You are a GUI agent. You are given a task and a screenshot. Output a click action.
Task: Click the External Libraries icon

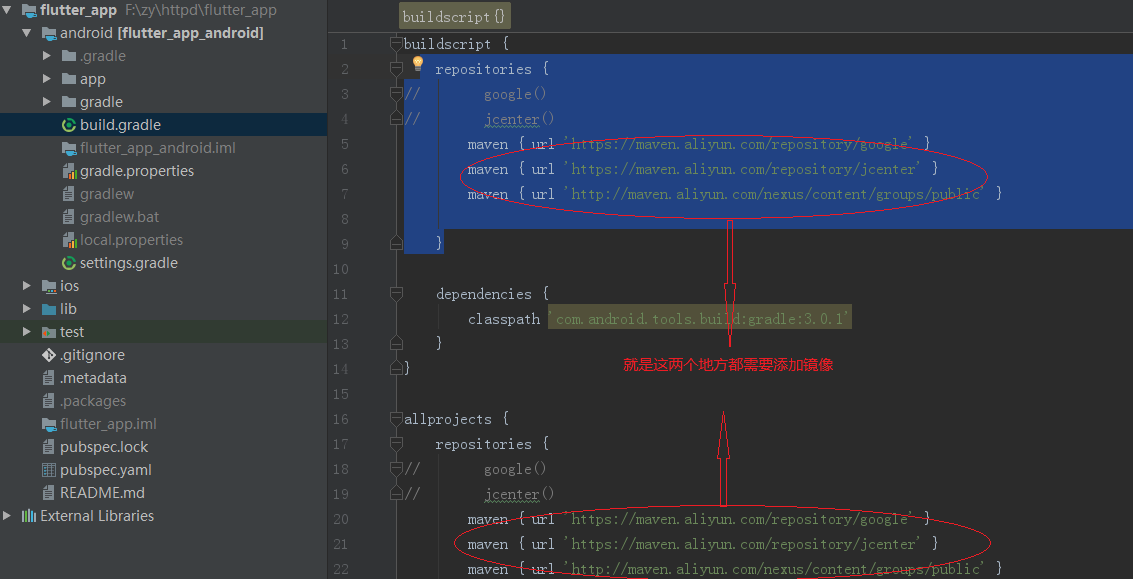tap(29, 515)
